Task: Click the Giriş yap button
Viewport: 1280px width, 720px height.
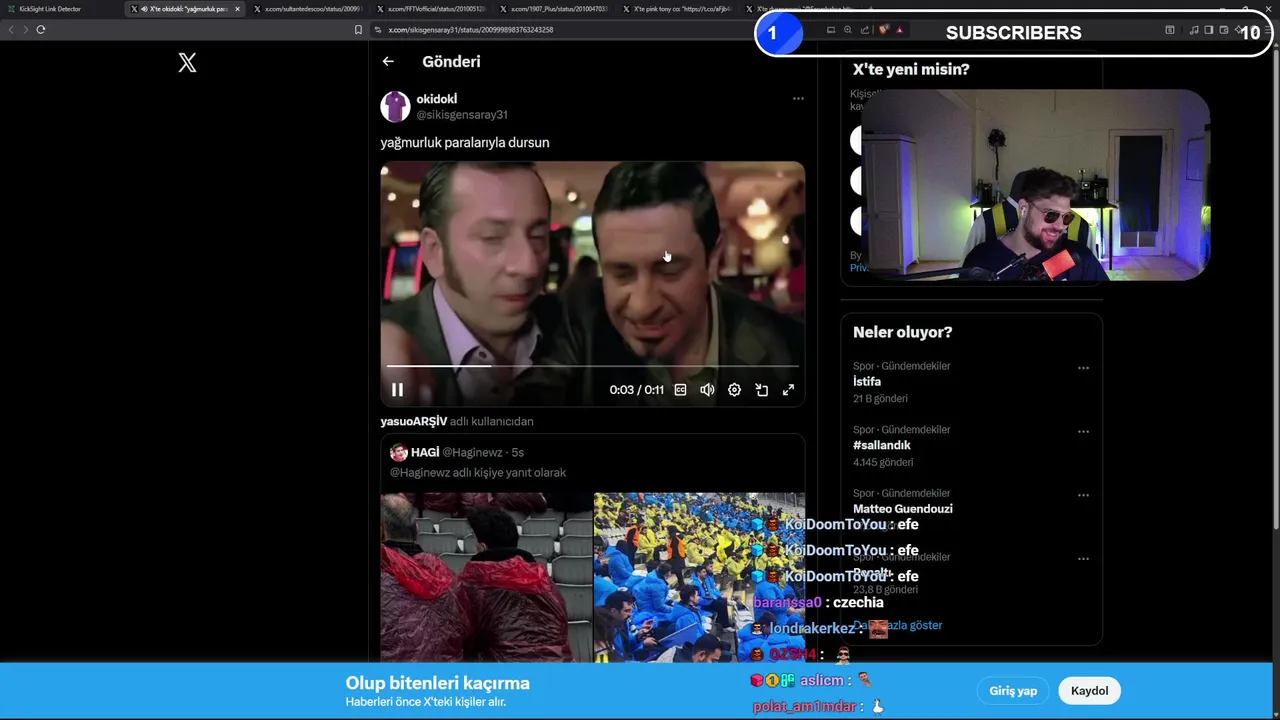Action: [1013, 691]
